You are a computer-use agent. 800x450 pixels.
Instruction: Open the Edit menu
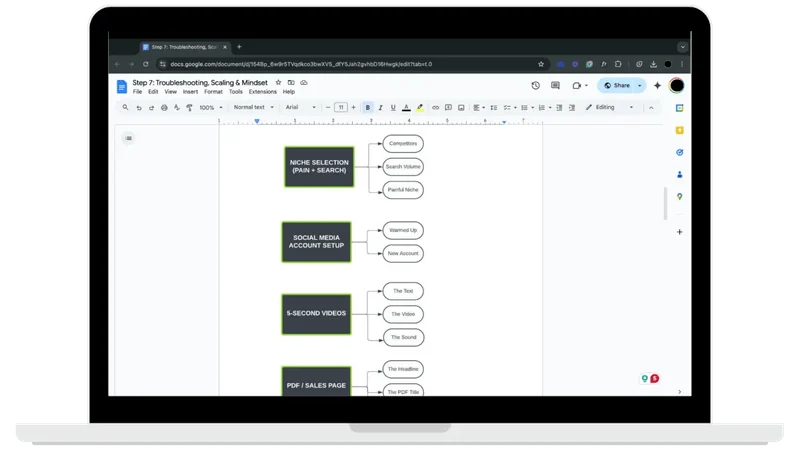tap(153, 92)
